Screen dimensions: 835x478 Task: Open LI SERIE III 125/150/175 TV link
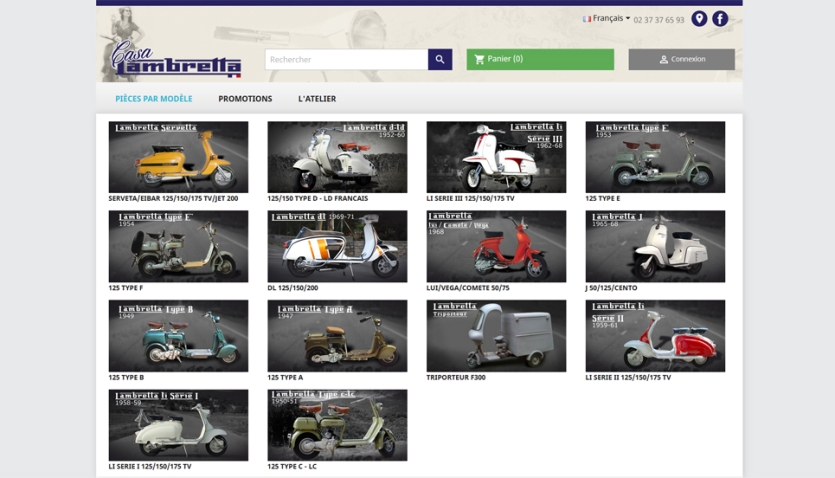pyautogui.click(x=470, y=198)
